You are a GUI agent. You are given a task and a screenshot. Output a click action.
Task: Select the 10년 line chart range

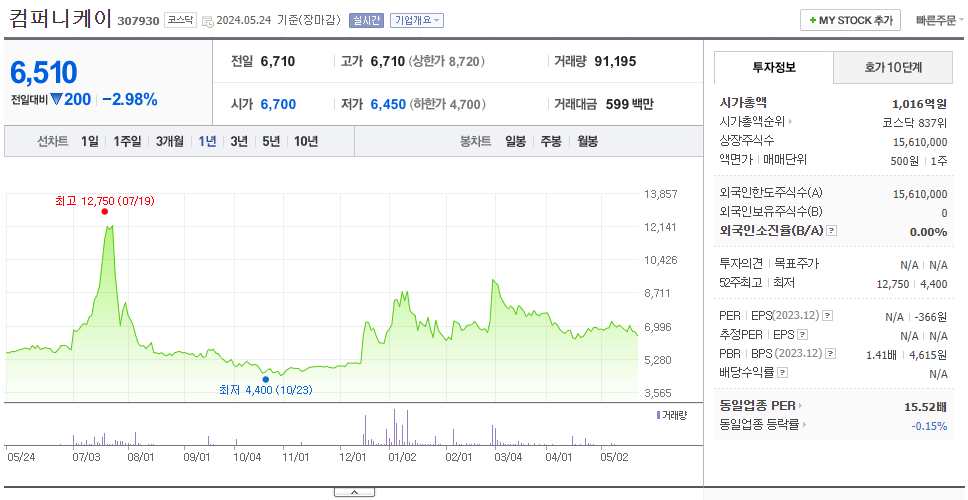(306, 141)
